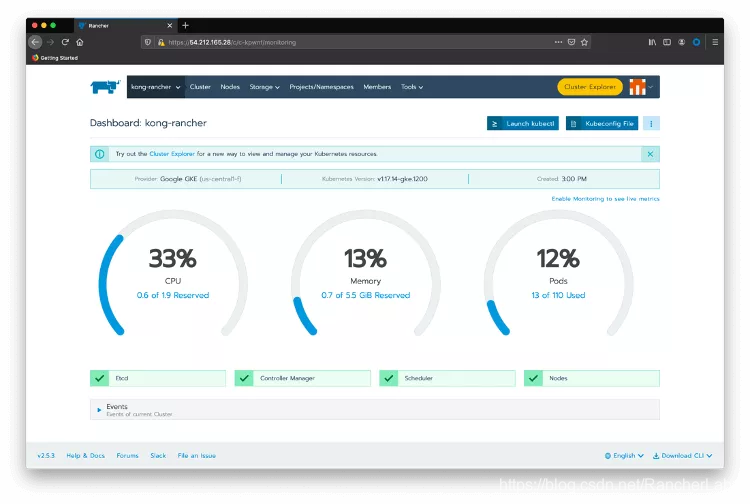Follow the Cluster Explorer banner link
This screenshot has height=504, width=750.
click(x=172, y=154)
